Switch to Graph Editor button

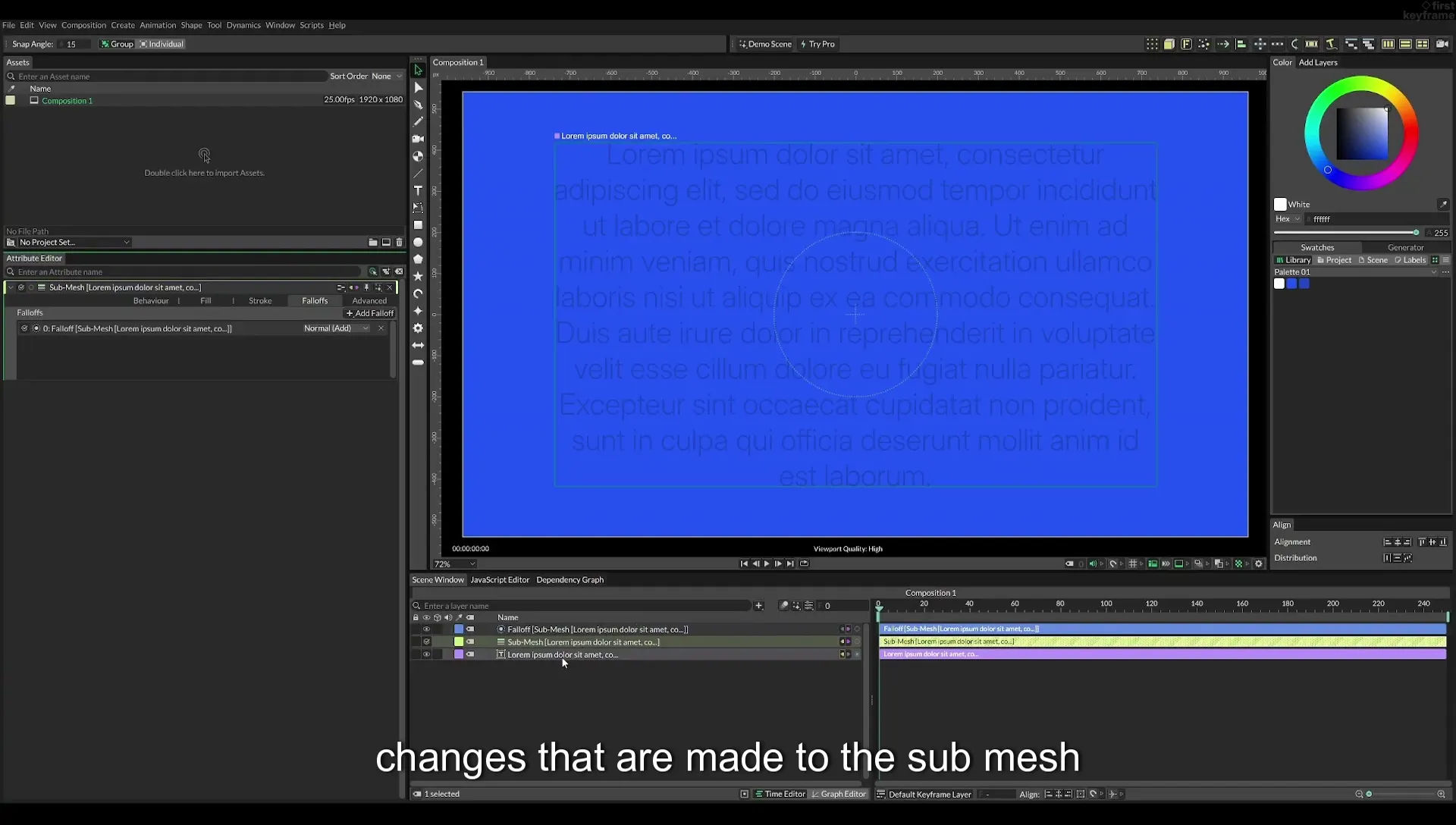click(839, 795)
